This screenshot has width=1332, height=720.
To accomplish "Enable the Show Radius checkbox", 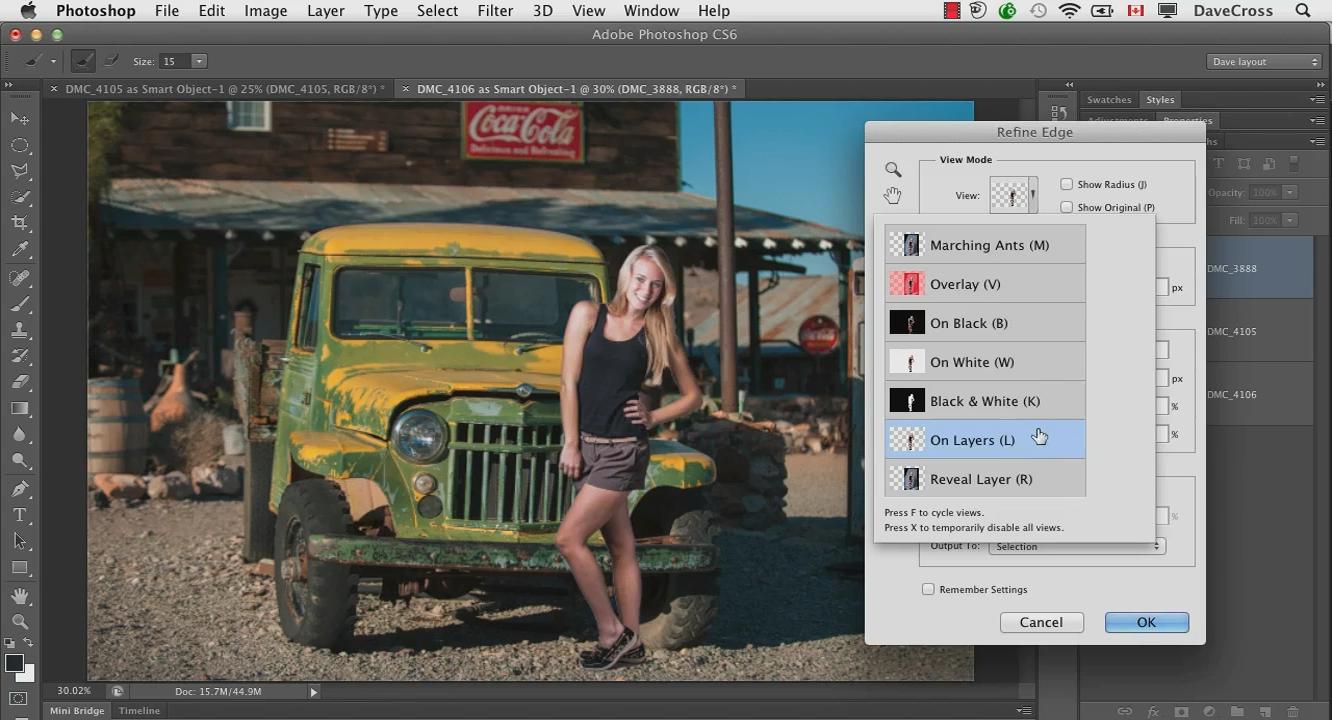I will (1067, 184).
